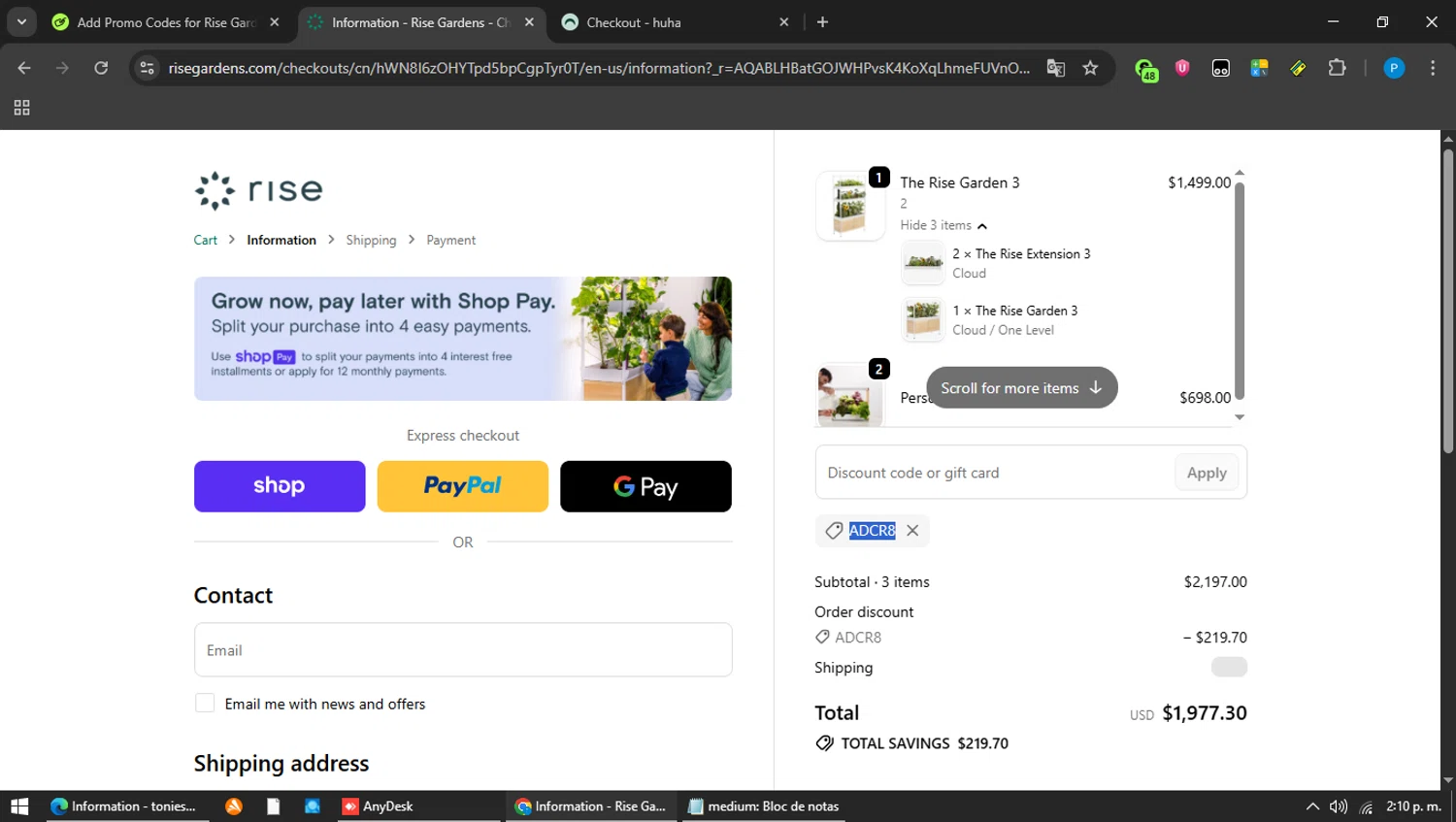Open Chrome three-dot menu
Viewport: 1456px width, 822px height.
[1433, 68]
